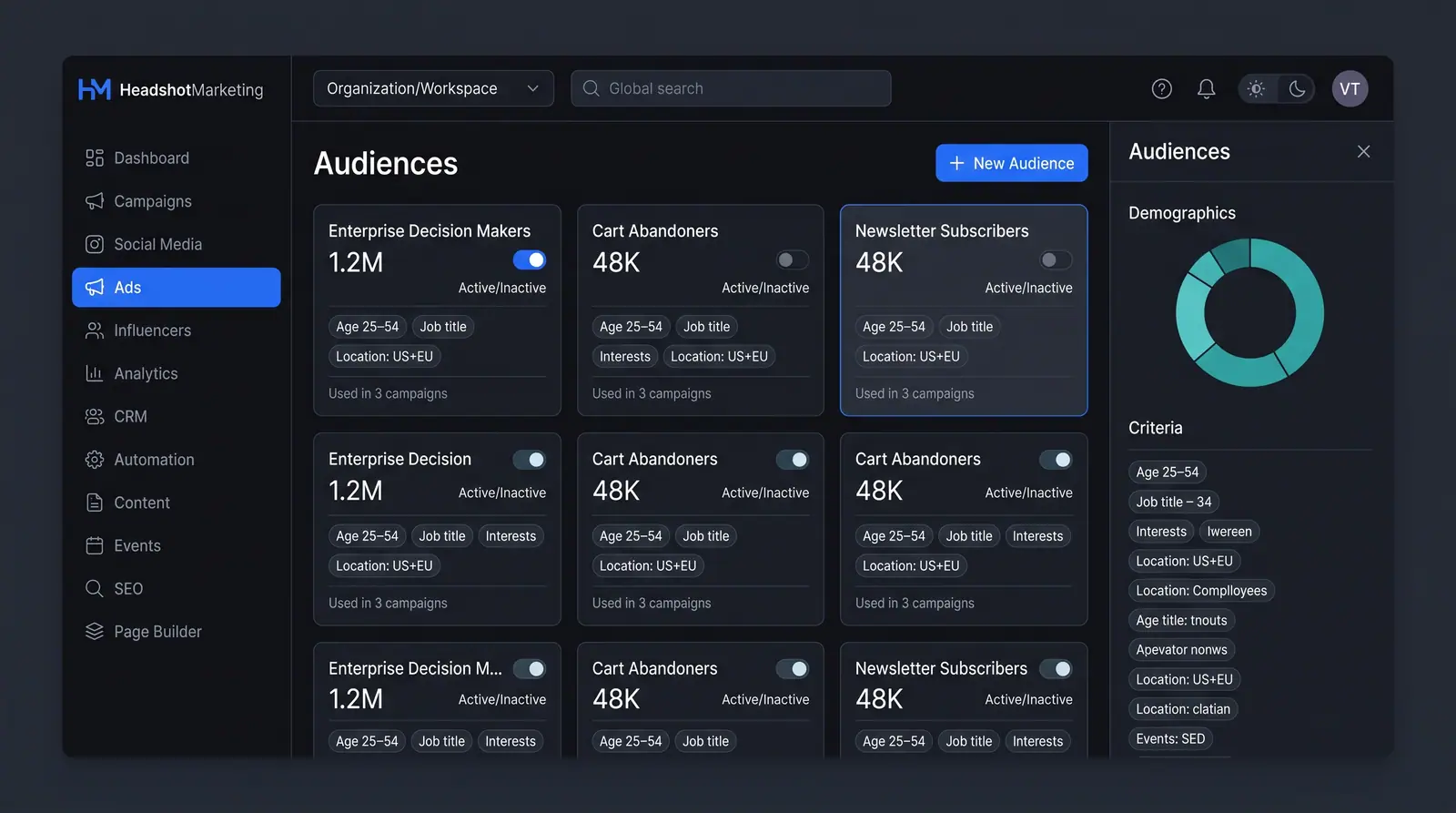Switch to light theme sun icon
This screenshot has height=813, width=1456.
(1257, 88)
